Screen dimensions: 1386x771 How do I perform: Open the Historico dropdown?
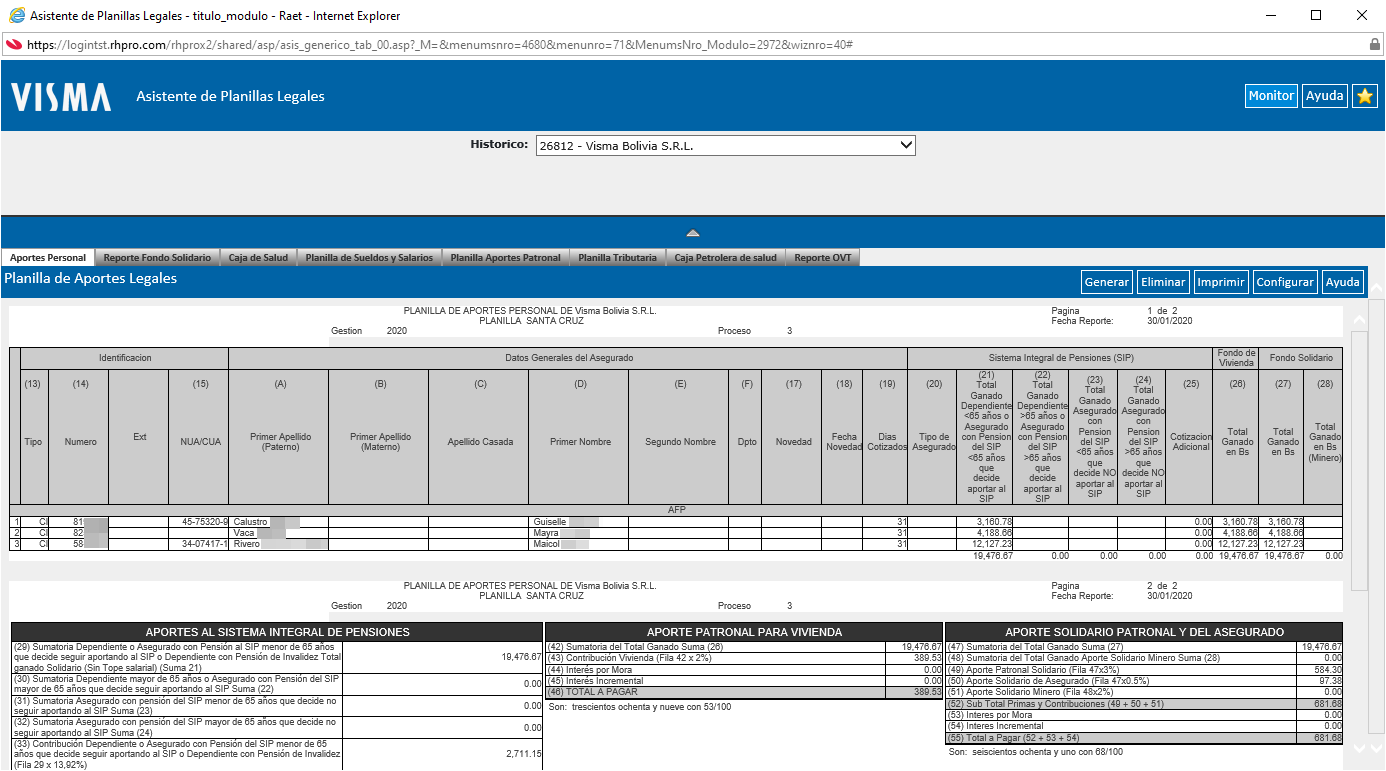tap(726, 145)
